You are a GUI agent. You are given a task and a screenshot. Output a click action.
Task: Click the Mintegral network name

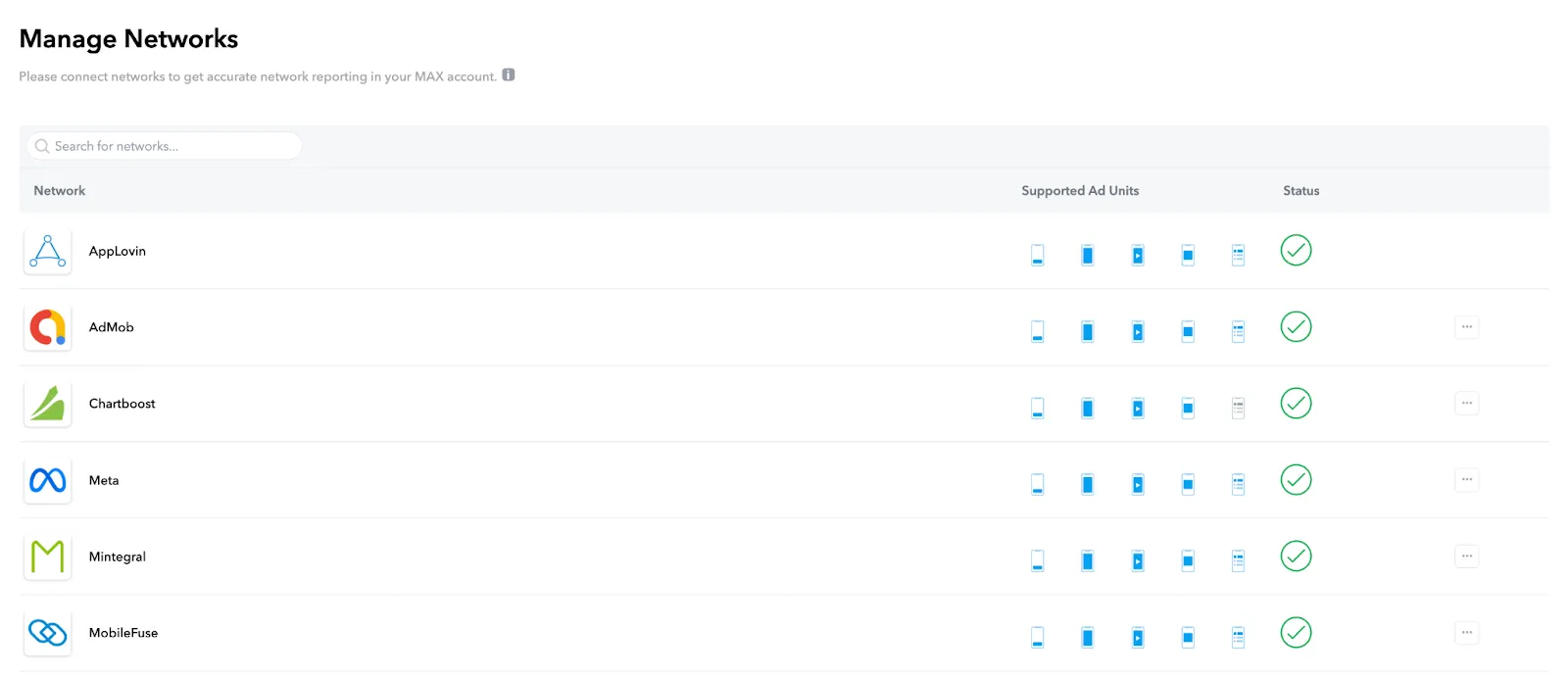pyautogui.click(x=118, y=556)
